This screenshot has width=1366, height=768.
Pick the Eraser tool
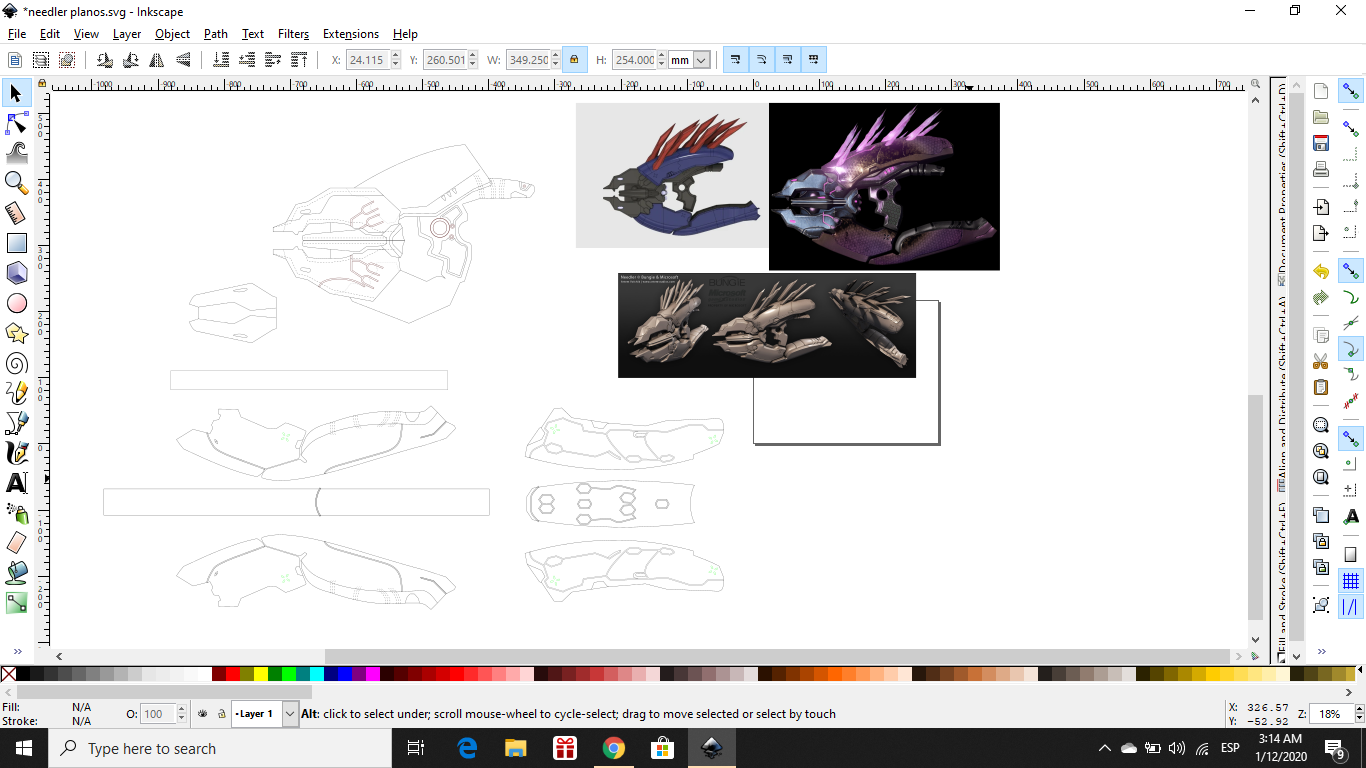tap(16, 543)
